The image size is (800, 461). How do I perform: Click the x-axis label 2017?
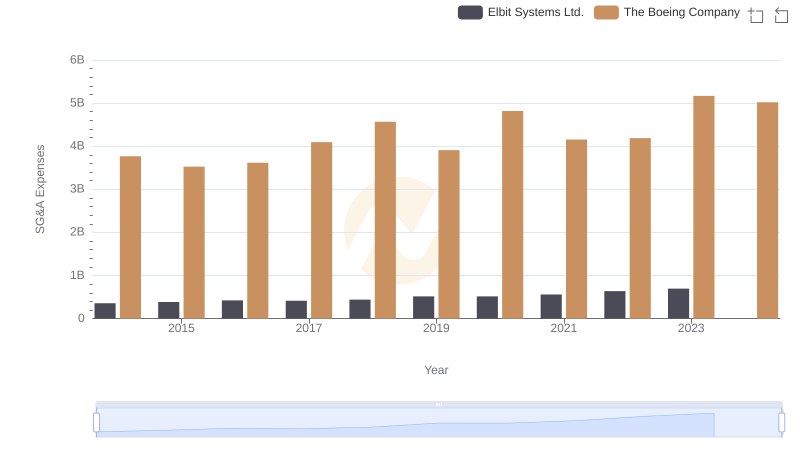[x=309, y=328]
